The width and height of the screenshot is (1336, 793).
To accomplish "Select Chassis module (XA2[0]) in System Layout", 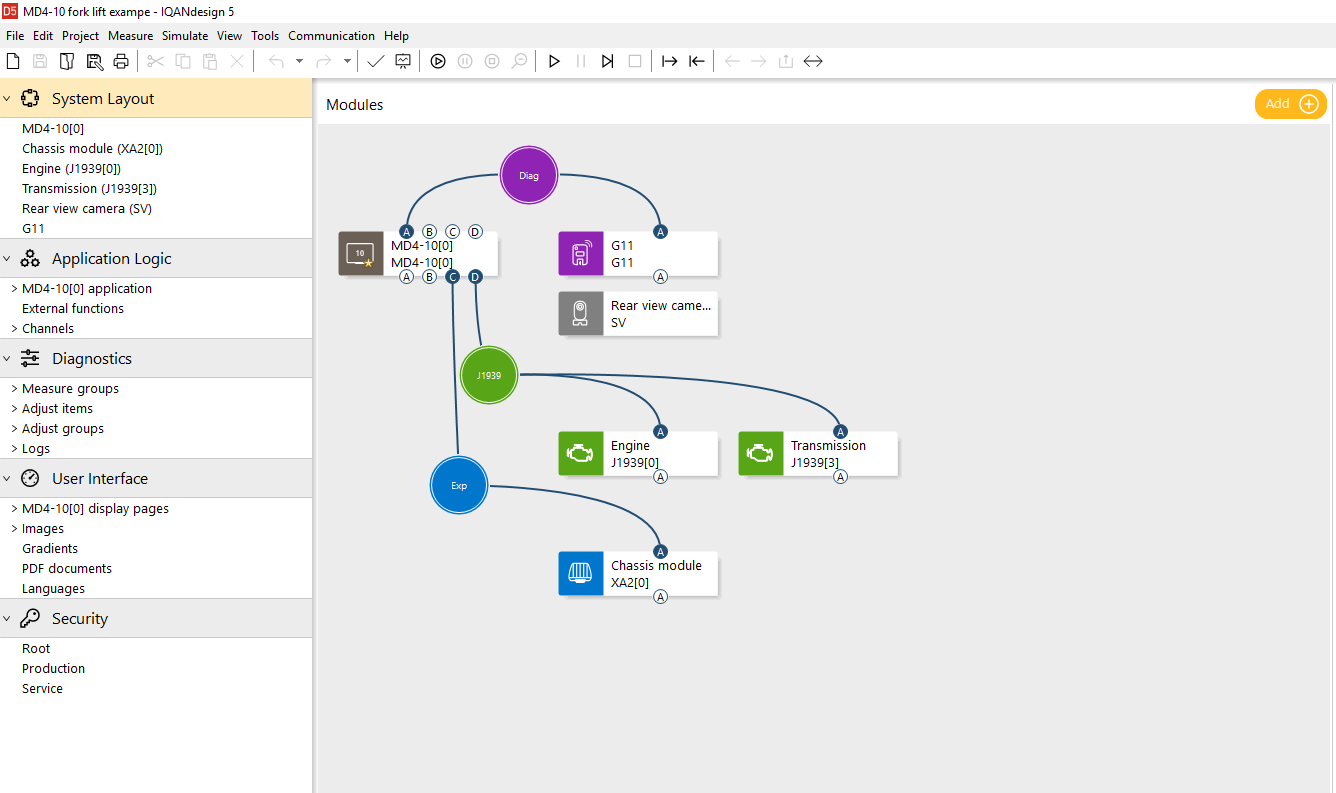I will (92, 148).
